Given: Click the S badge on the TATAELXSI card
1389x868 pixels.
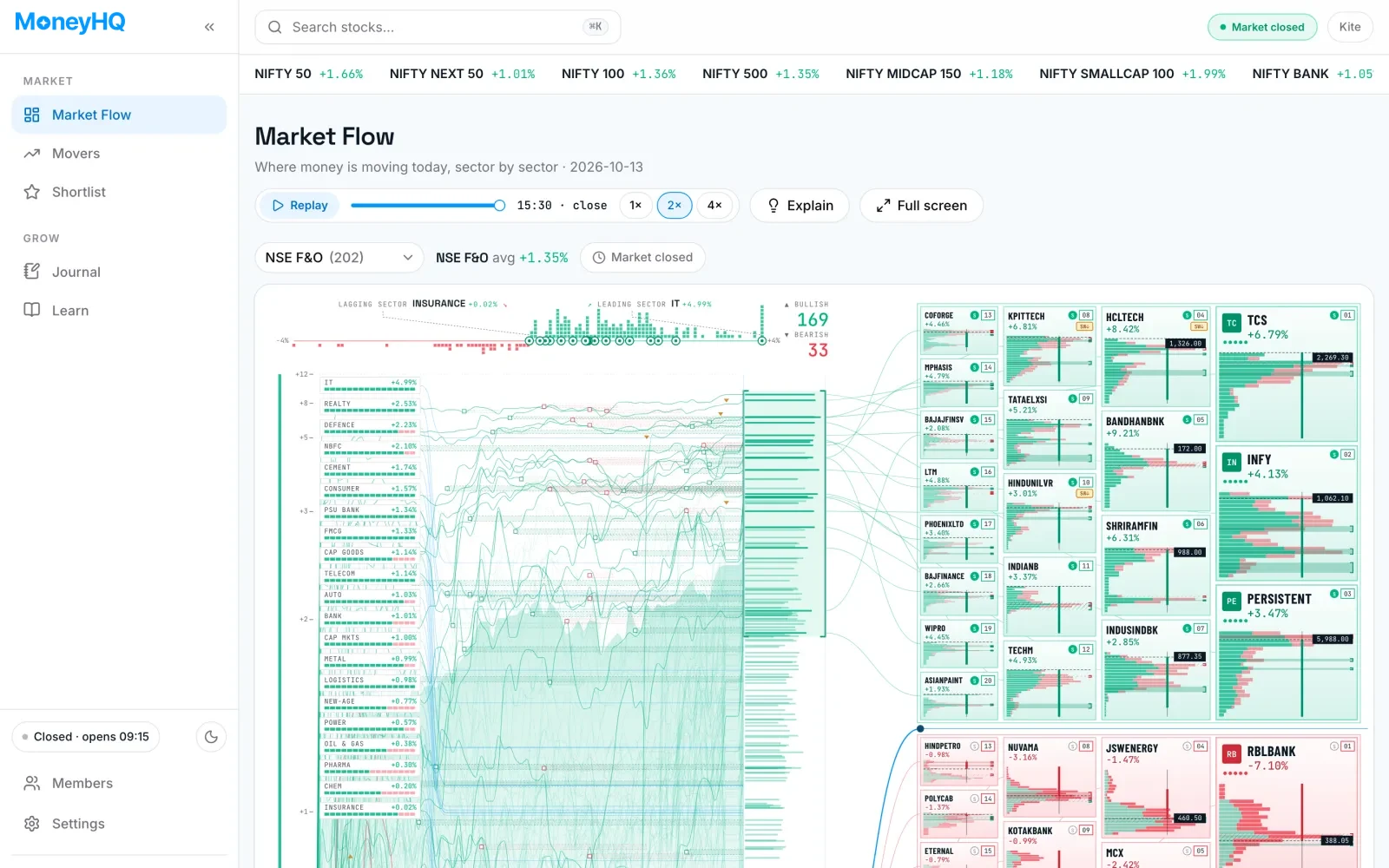Looking at the screenshot, I should (x=1073, y=398).
